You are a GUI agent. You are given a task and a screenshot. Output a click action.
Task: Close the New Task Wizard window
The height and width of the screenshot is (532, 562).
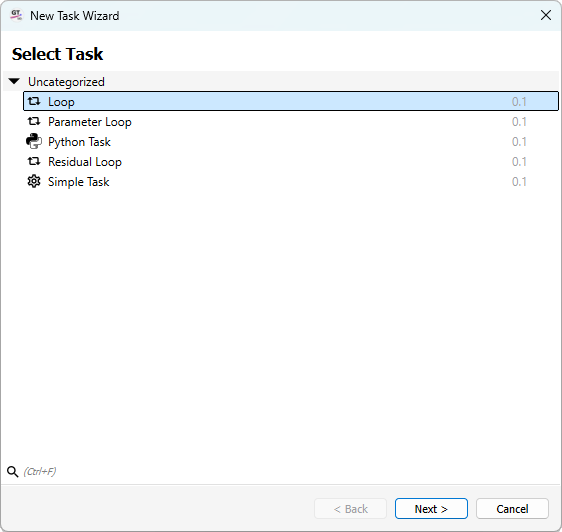(x=546, y=15)
